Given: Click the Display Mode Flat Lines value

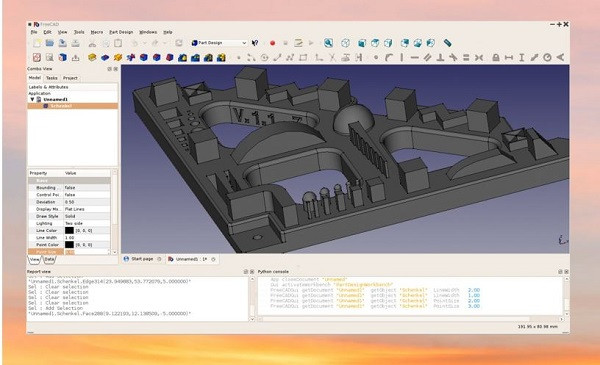Looking at the screenshot, I should pos(87,209).
